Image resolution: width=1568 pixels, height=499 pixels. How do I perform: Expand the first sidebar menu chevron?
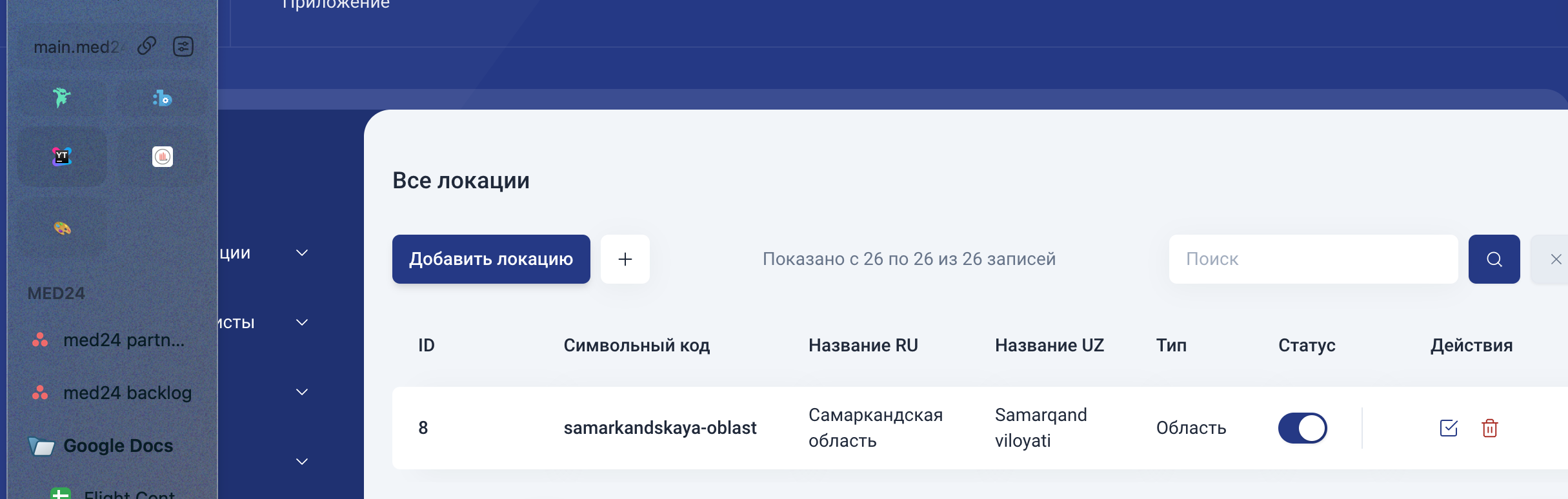pyautogui.click(x=302, y=253)
